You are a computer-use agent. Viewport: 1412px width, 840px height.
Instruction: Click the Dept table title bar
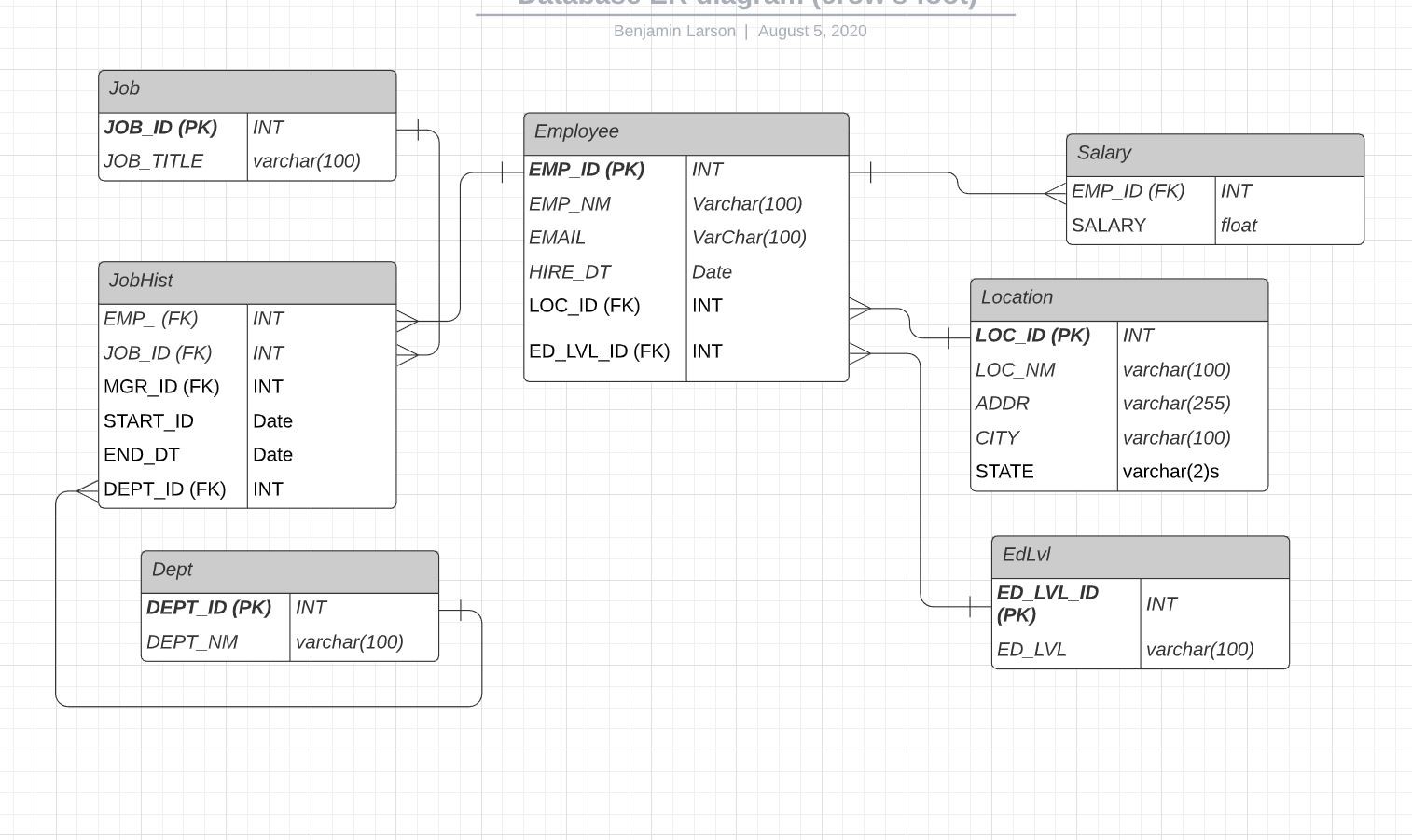pyautogui.click(x=289, y=570)
